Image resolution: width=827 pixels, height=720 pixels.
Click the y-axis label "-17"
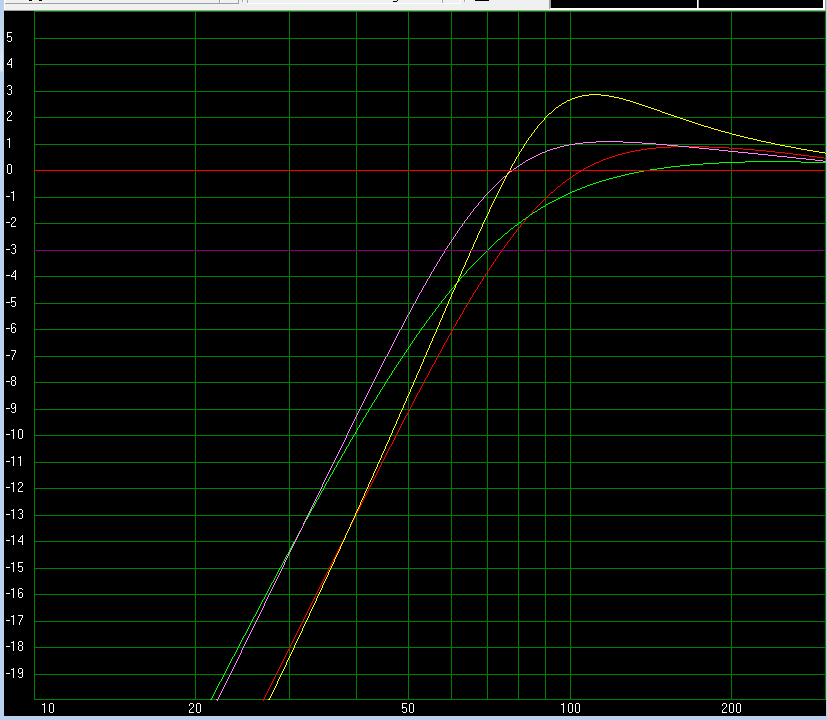(x=14, y=621)
